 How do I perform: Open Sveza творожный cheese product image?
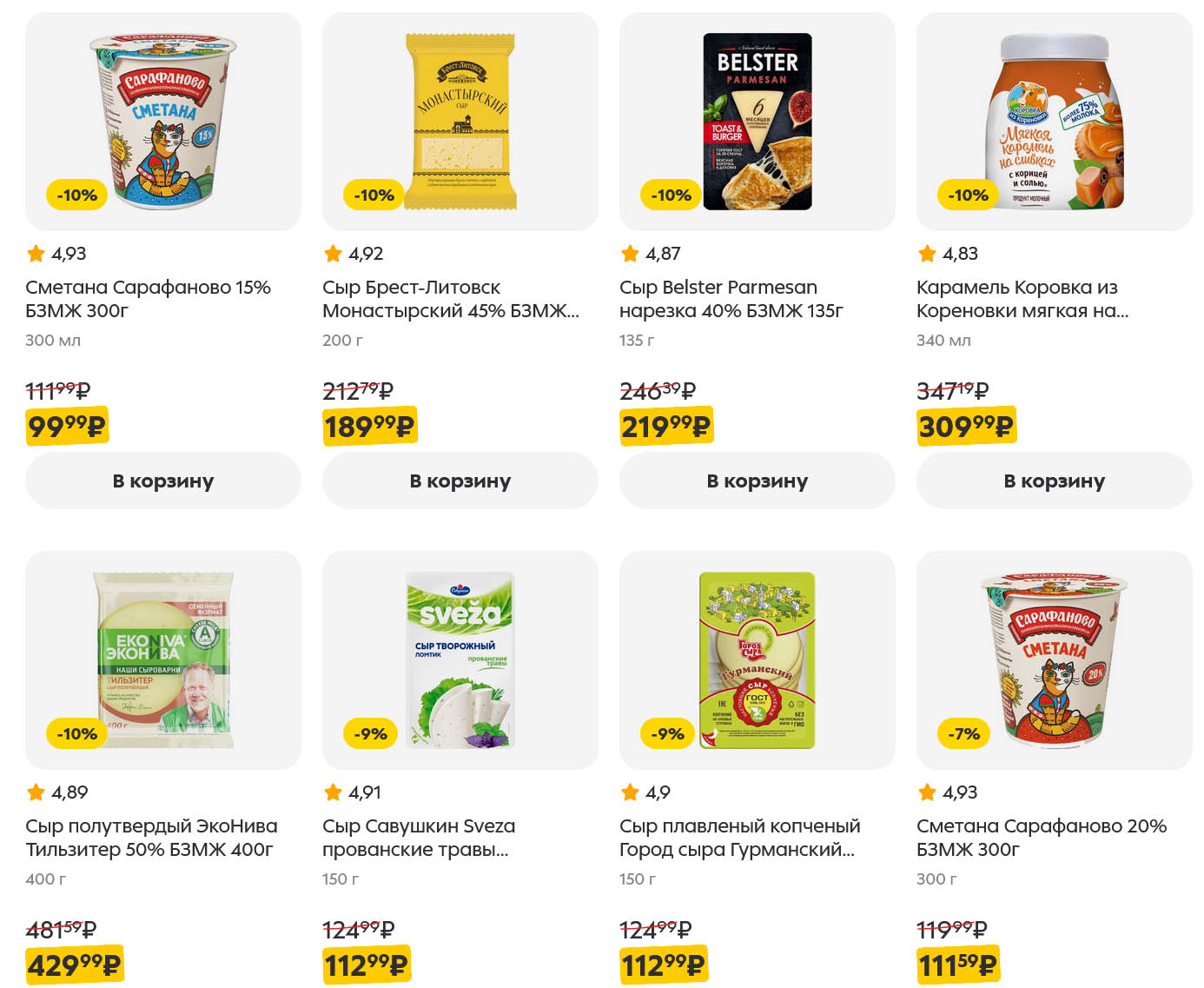460,660
